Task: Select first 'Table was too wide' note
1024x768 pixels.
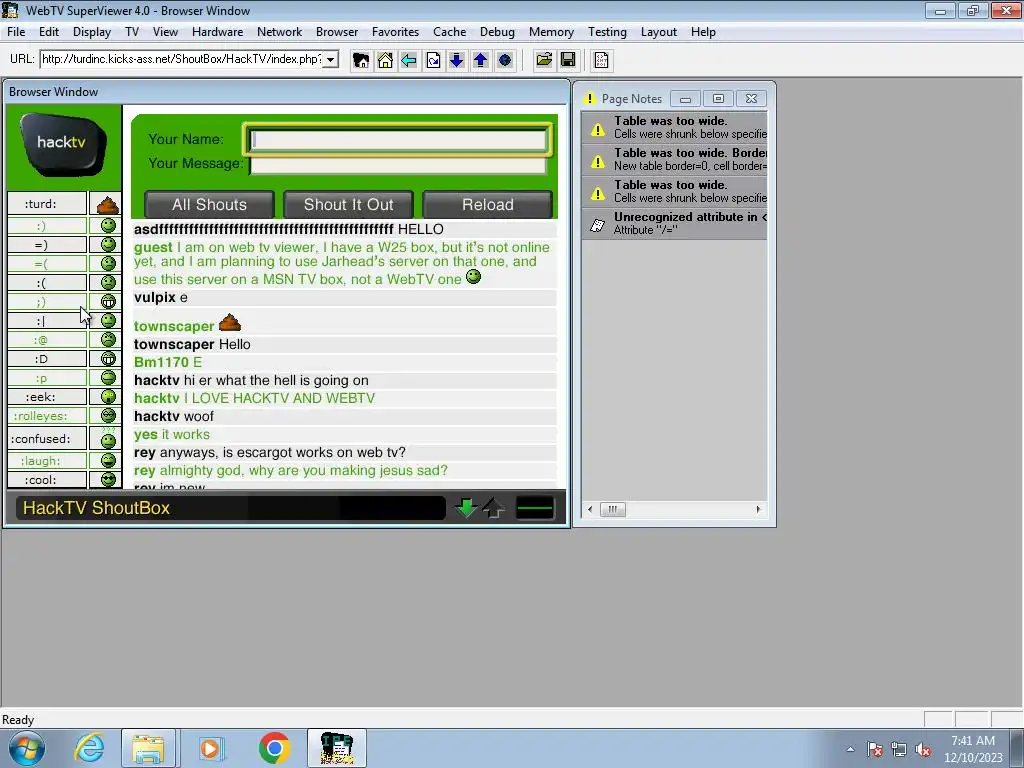Action: click(x=675, y=127)
